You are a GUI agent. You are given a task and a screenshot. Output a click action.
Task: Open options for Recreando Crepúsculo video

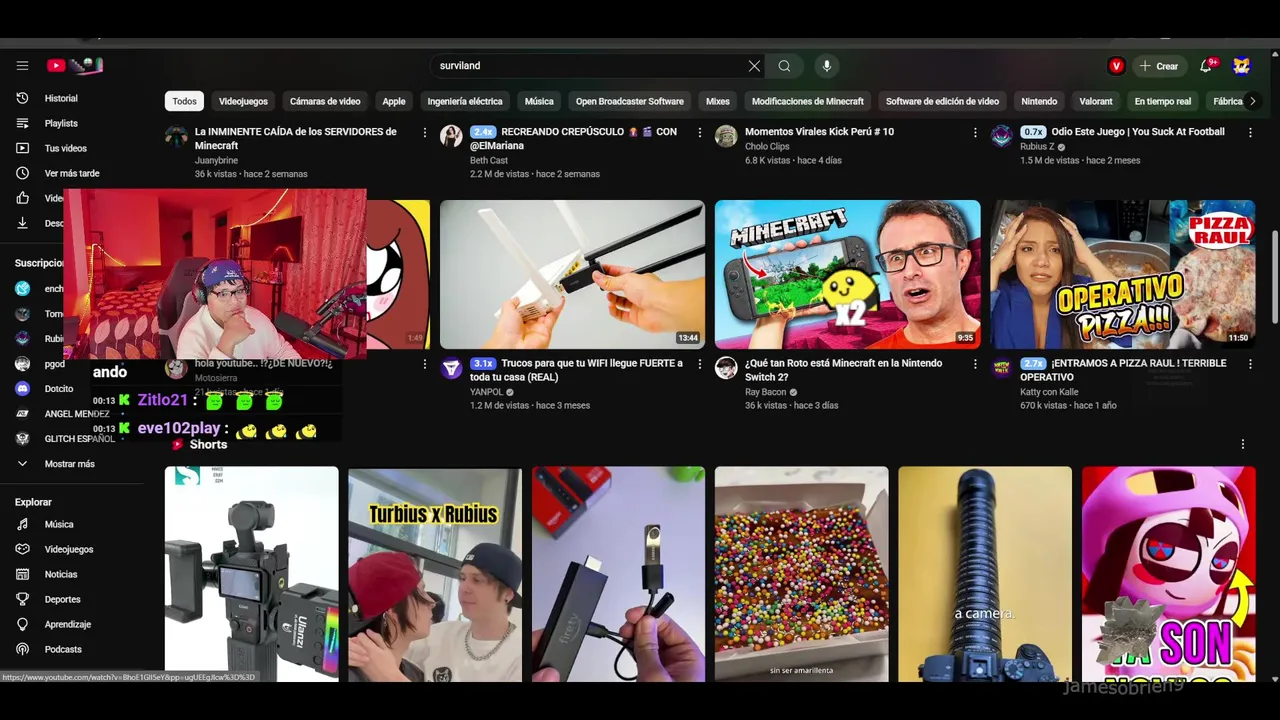coord(700,132)
